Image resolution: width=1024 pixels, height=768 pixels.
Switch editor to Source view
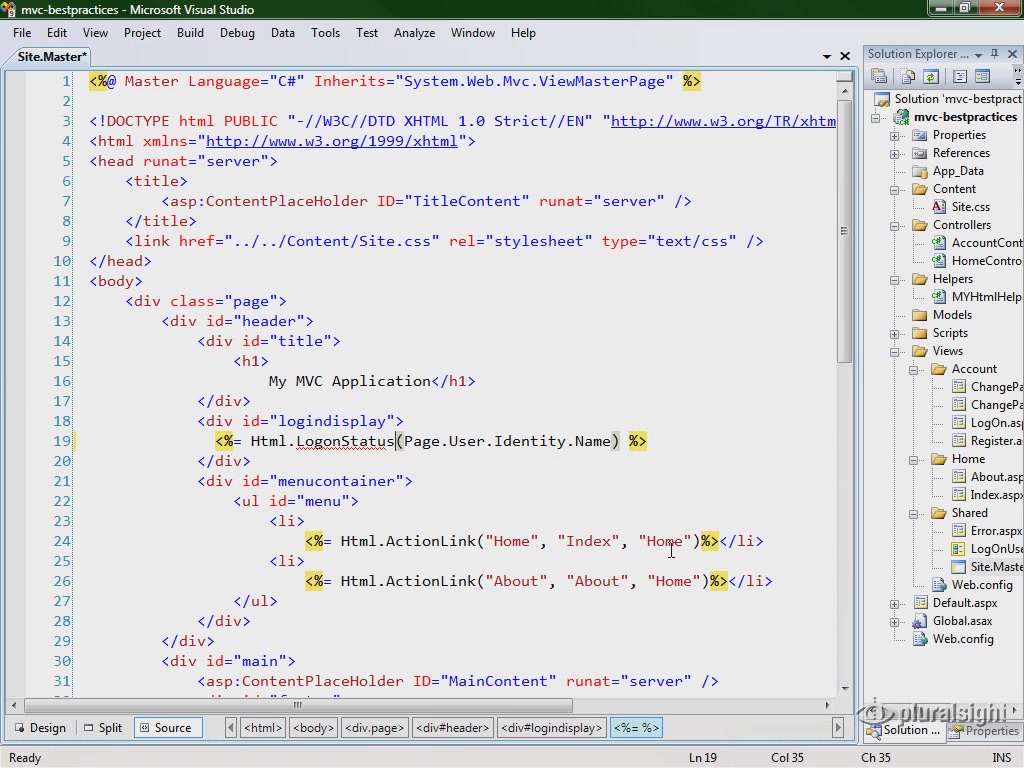point(167,728)
